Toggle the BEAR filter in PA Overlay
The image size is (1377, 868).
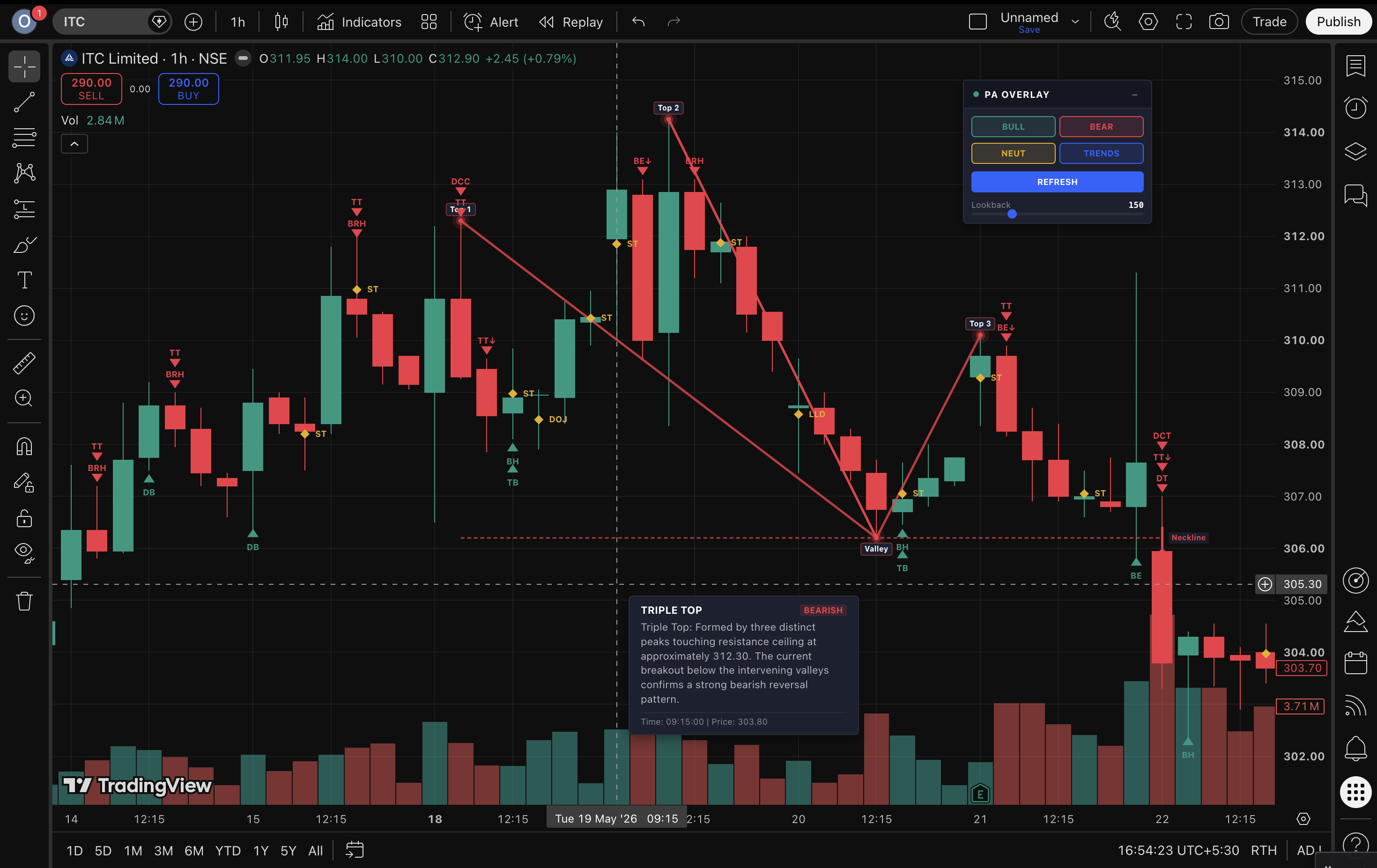coord(1101,126)
